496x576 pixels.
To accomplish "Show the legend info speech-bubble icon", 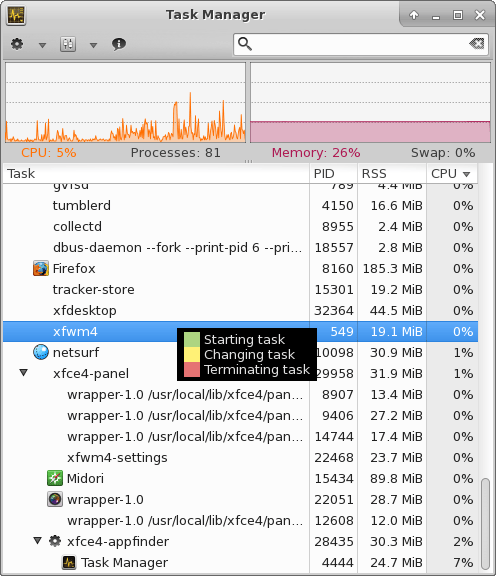I will tap(119, 44).
